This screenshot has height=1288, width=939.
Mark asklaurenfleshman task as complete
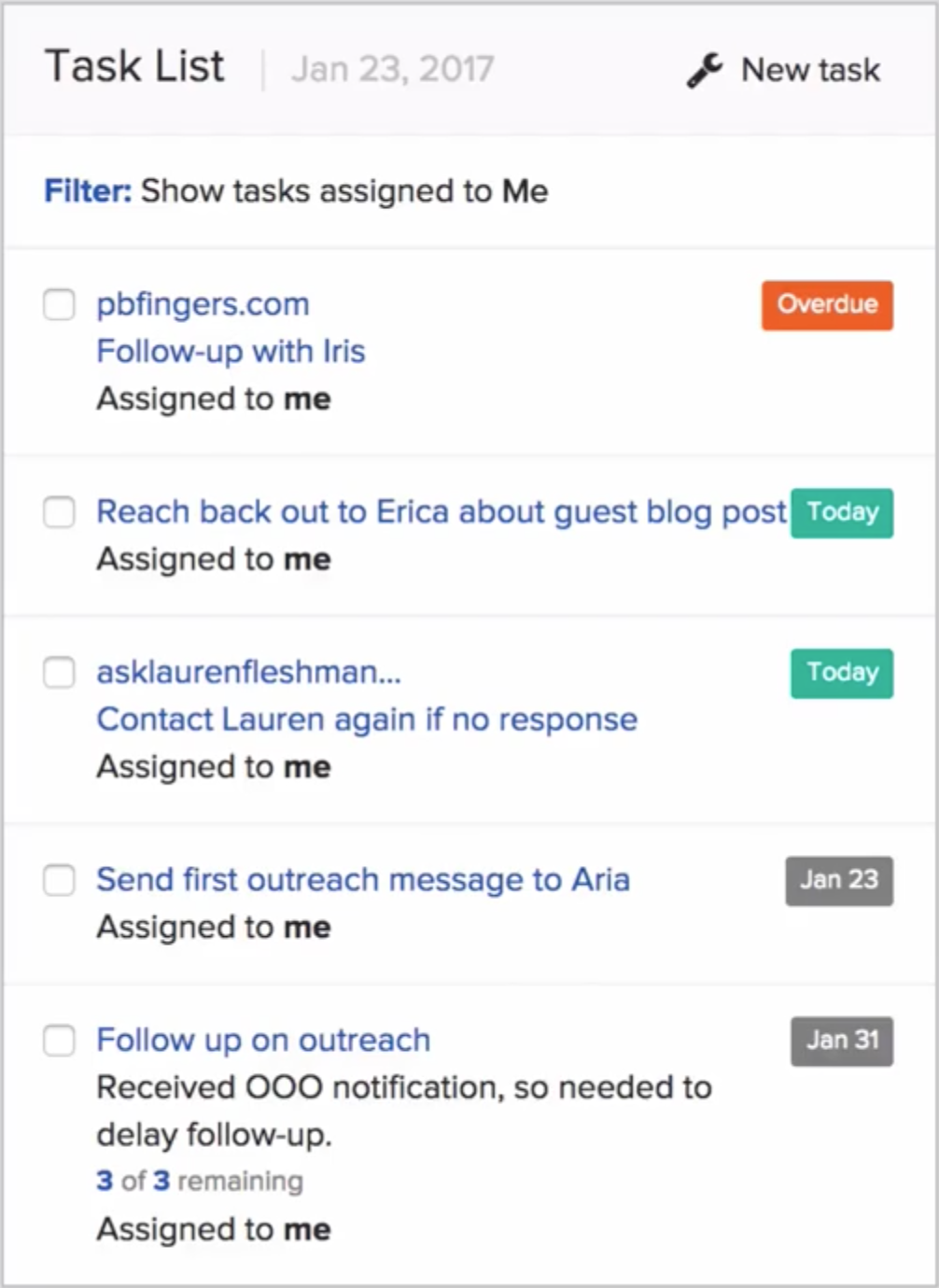click(x=59, y=672)
